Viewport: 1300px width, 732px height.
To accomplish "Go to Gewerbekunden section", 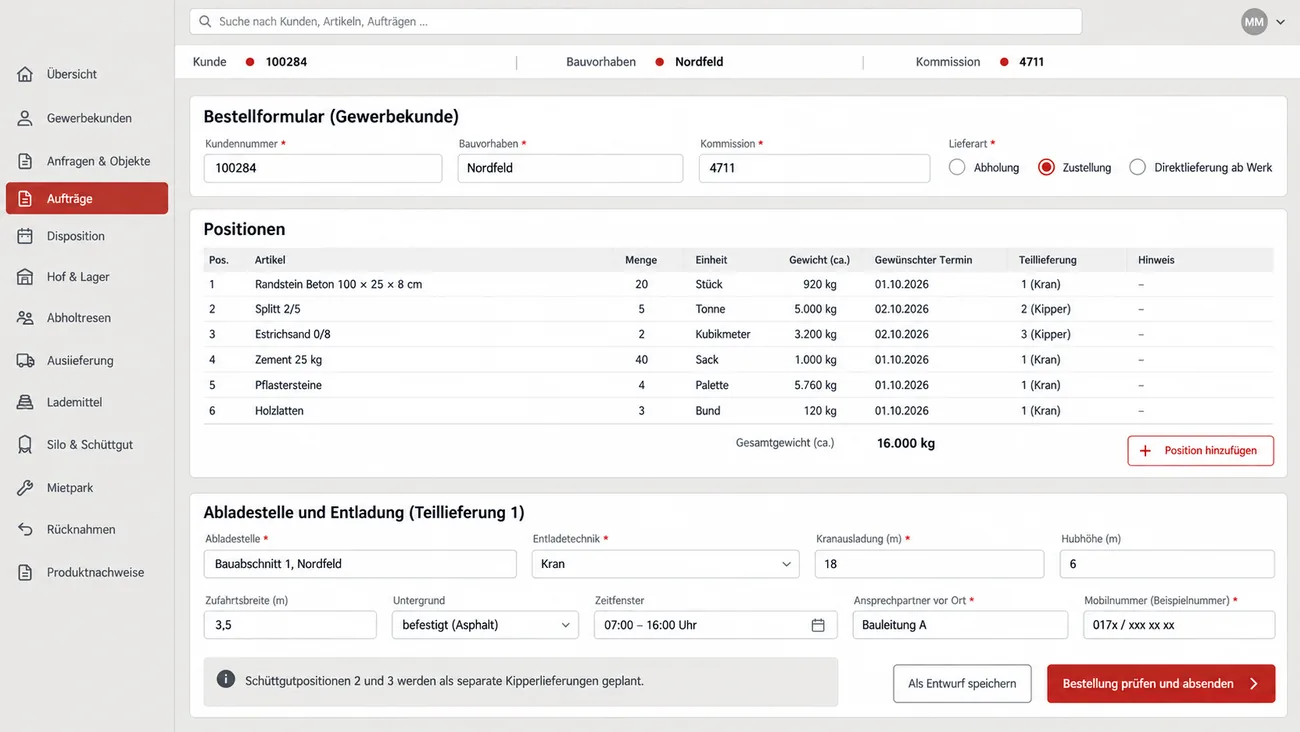I will point(86,118).
